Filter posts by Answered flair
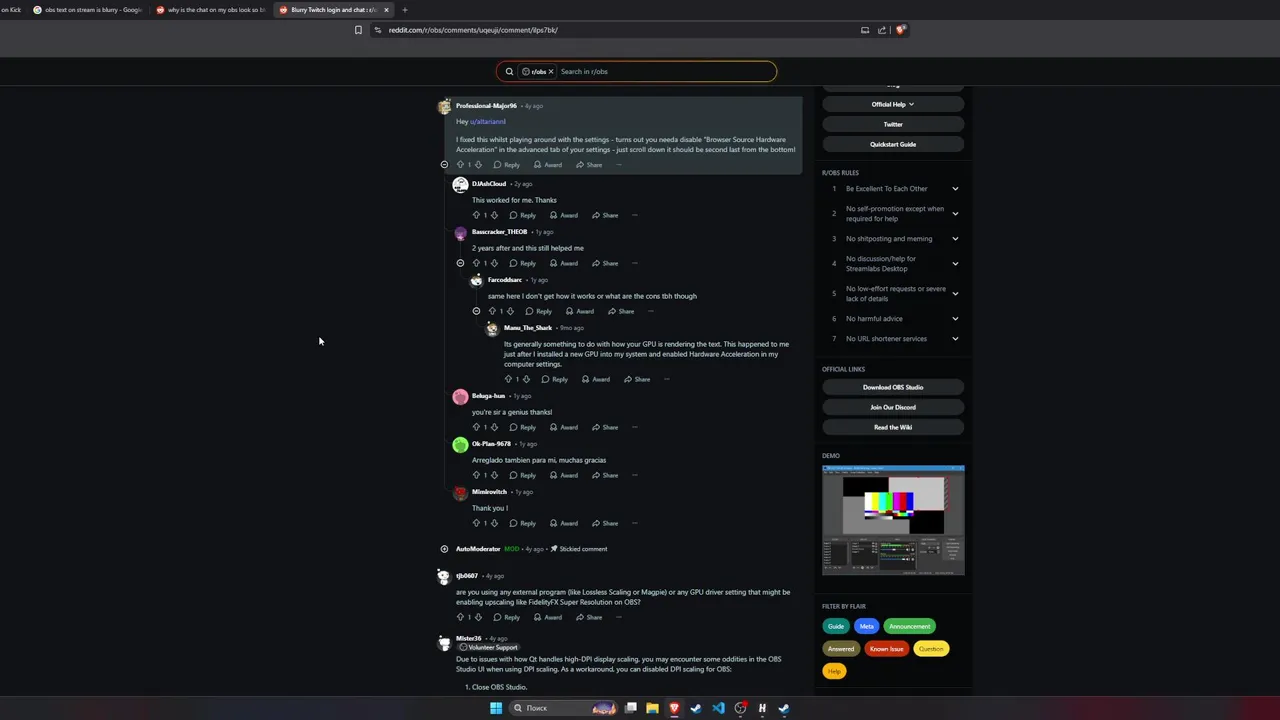The height and width of the screenshot is (720, 1280). coord(840,649)
